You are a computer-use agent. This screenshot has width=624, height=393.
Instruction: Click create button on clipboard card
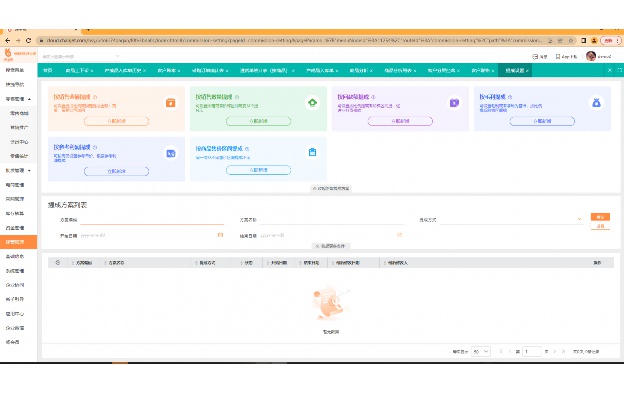click(x=258, y=170)
